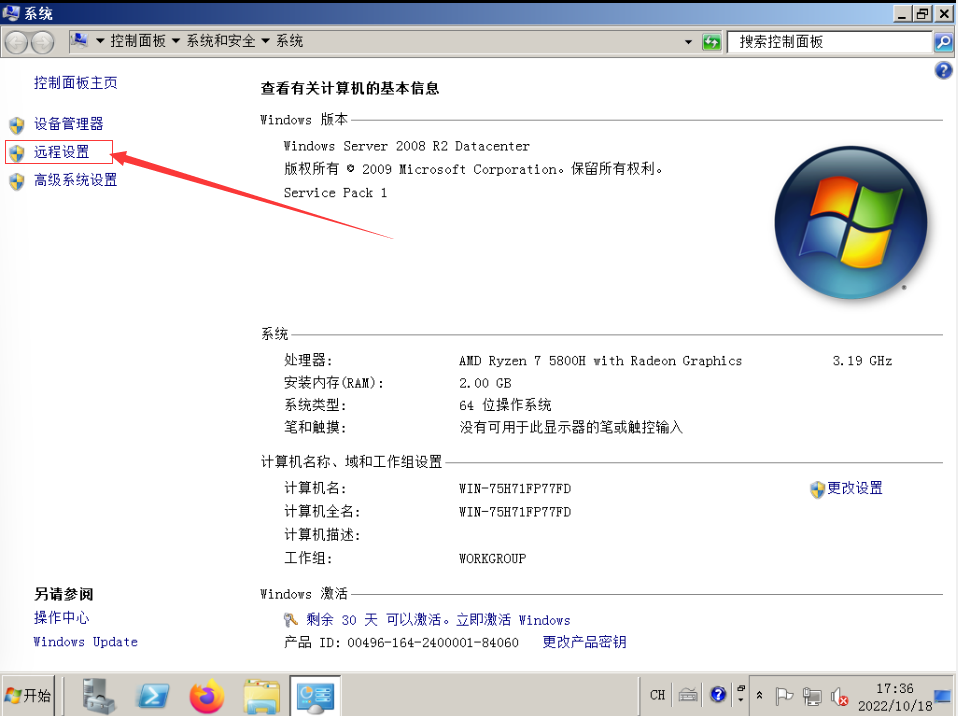
Task: Click 更改产品密钥 link
Action: point(584,642)
